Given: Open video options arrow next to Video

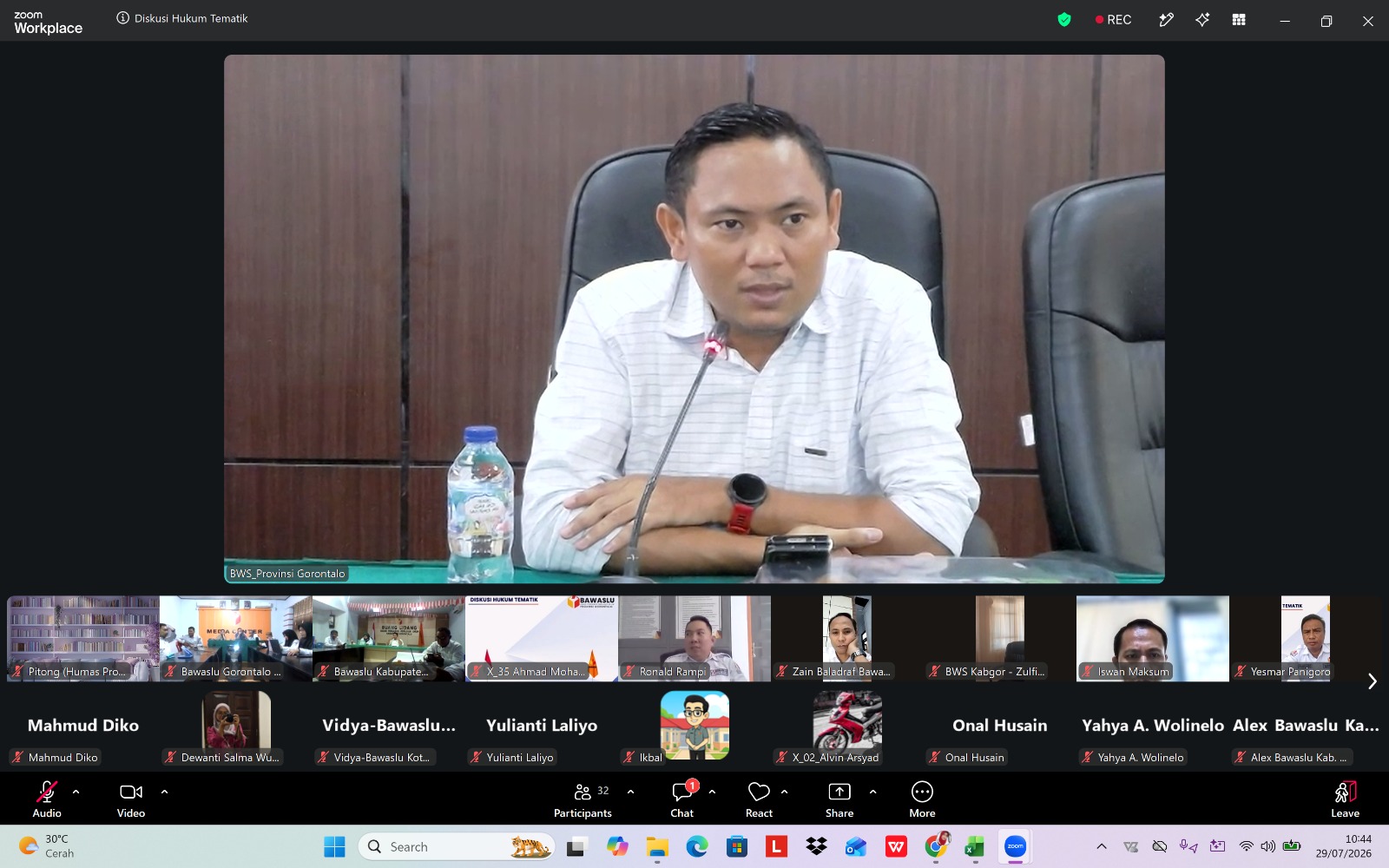Looking at the screenshot, I should 164,792.
